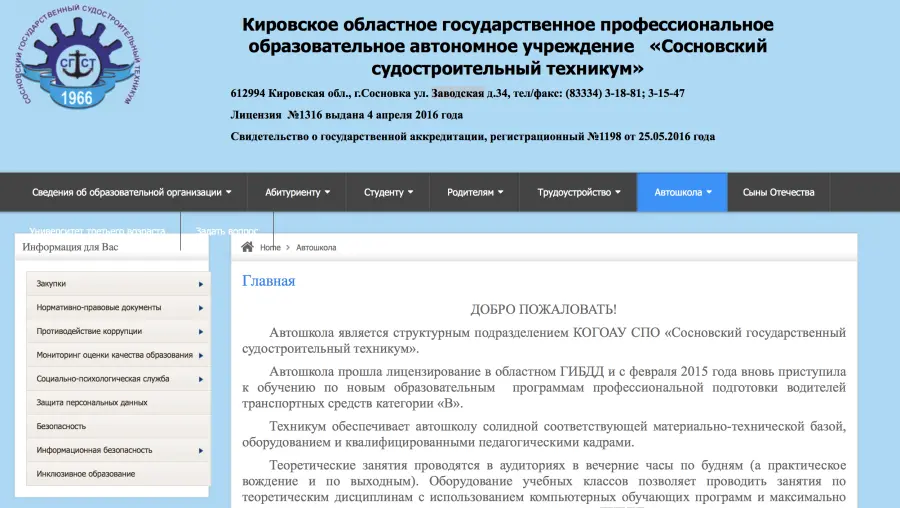Open the 'Главная' article heading link
900x508 pixels.
tap(269, 281)
